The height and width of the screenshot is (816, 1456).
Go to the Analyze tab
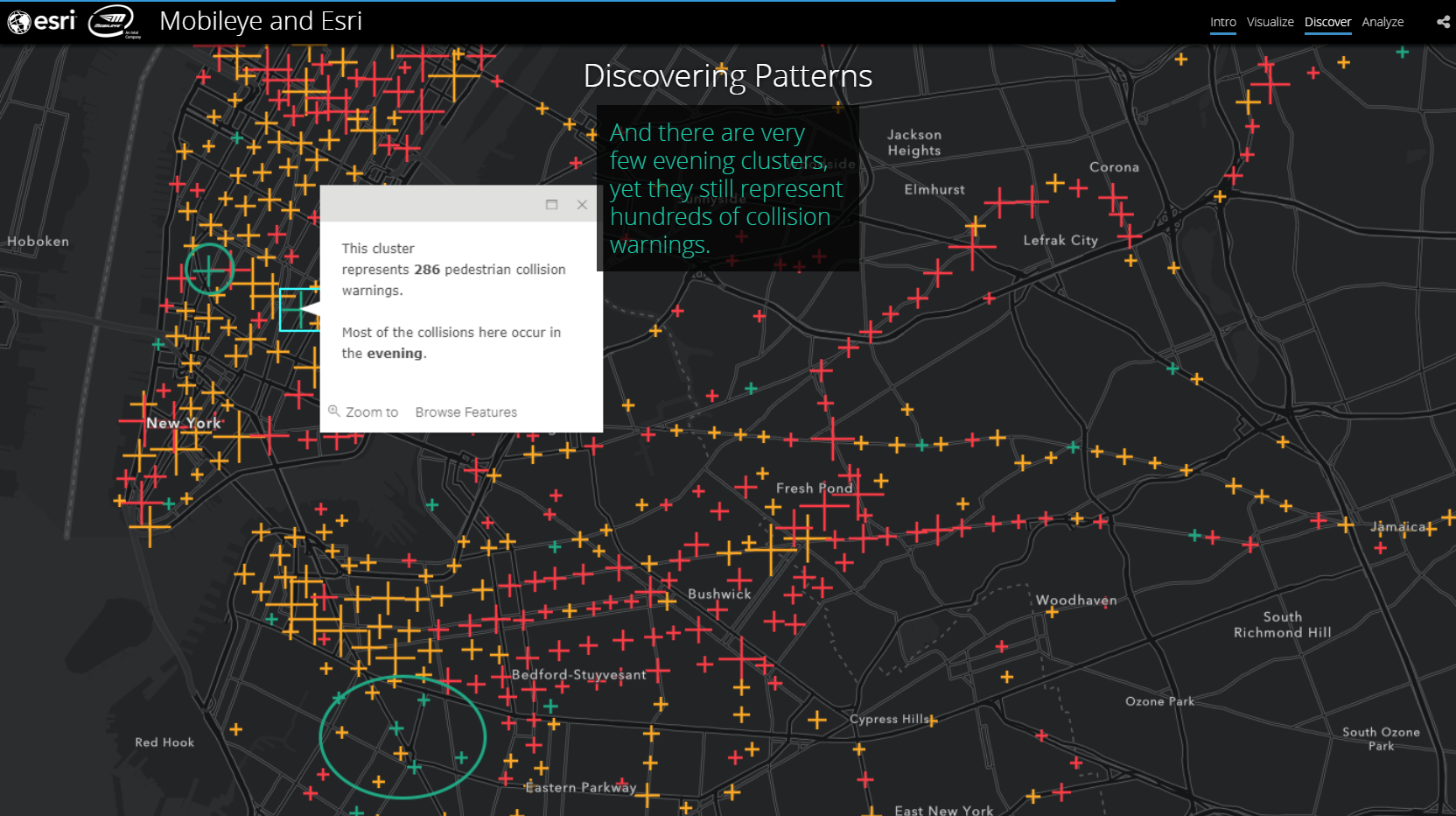(1382, 22)
